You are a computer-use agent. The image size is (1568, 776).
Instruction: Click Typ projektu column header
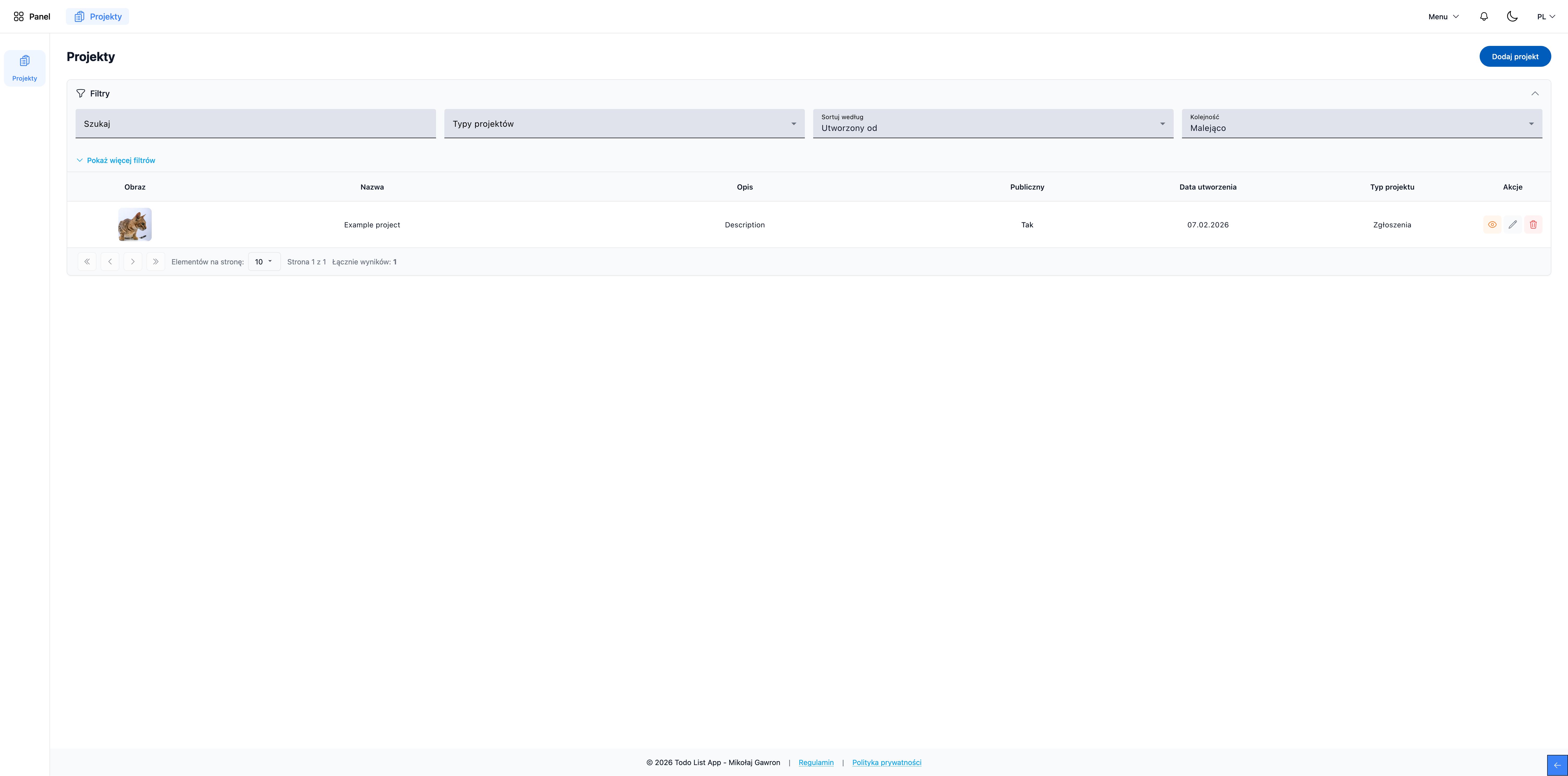1392,187
